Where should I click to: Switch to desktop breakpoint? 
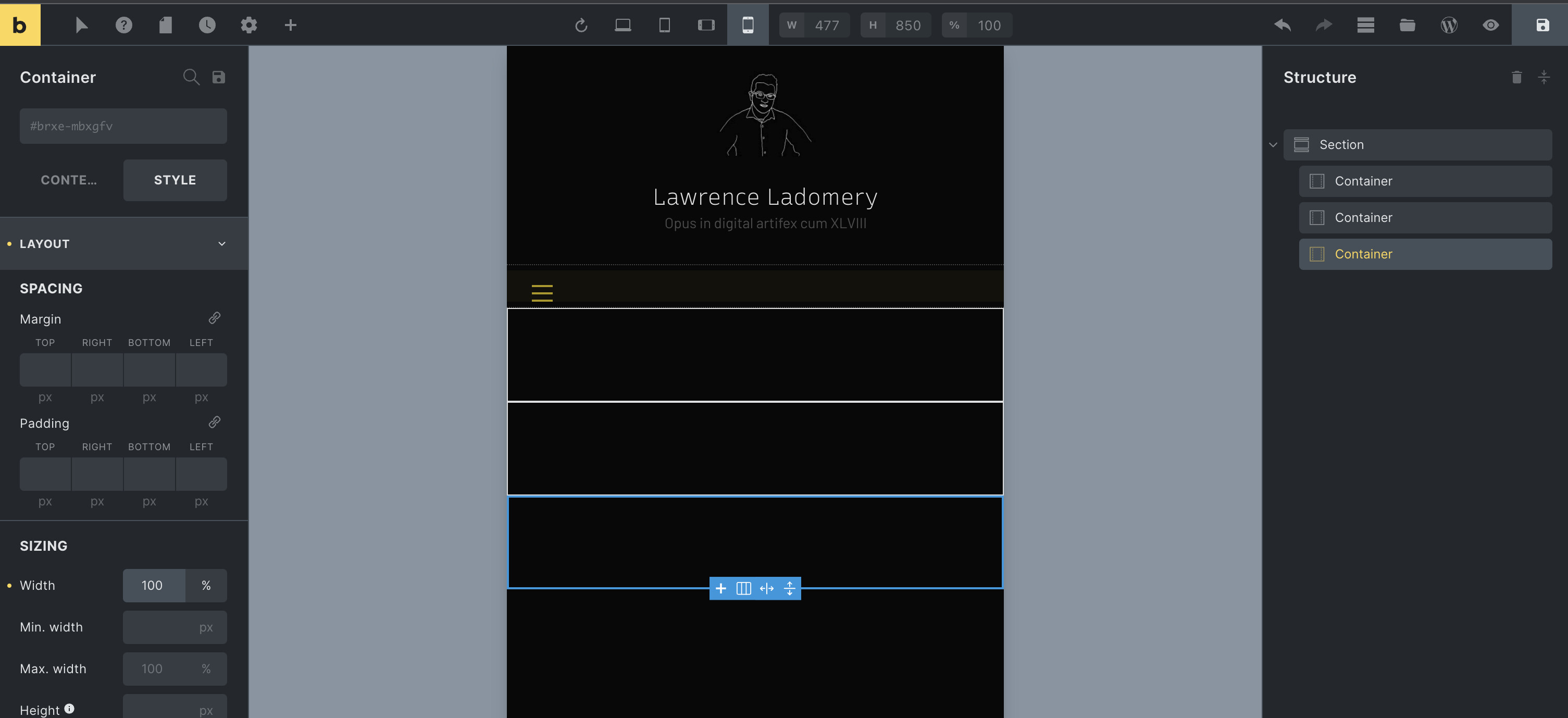623,25
